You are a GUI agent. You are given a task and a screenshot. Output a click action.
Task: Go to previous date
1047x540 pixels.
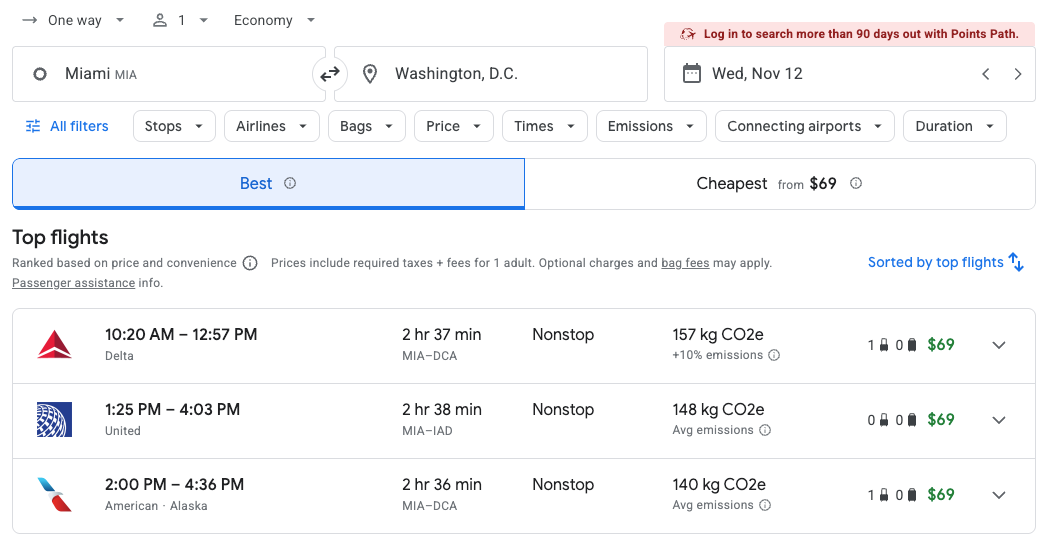tap(986, 74)
